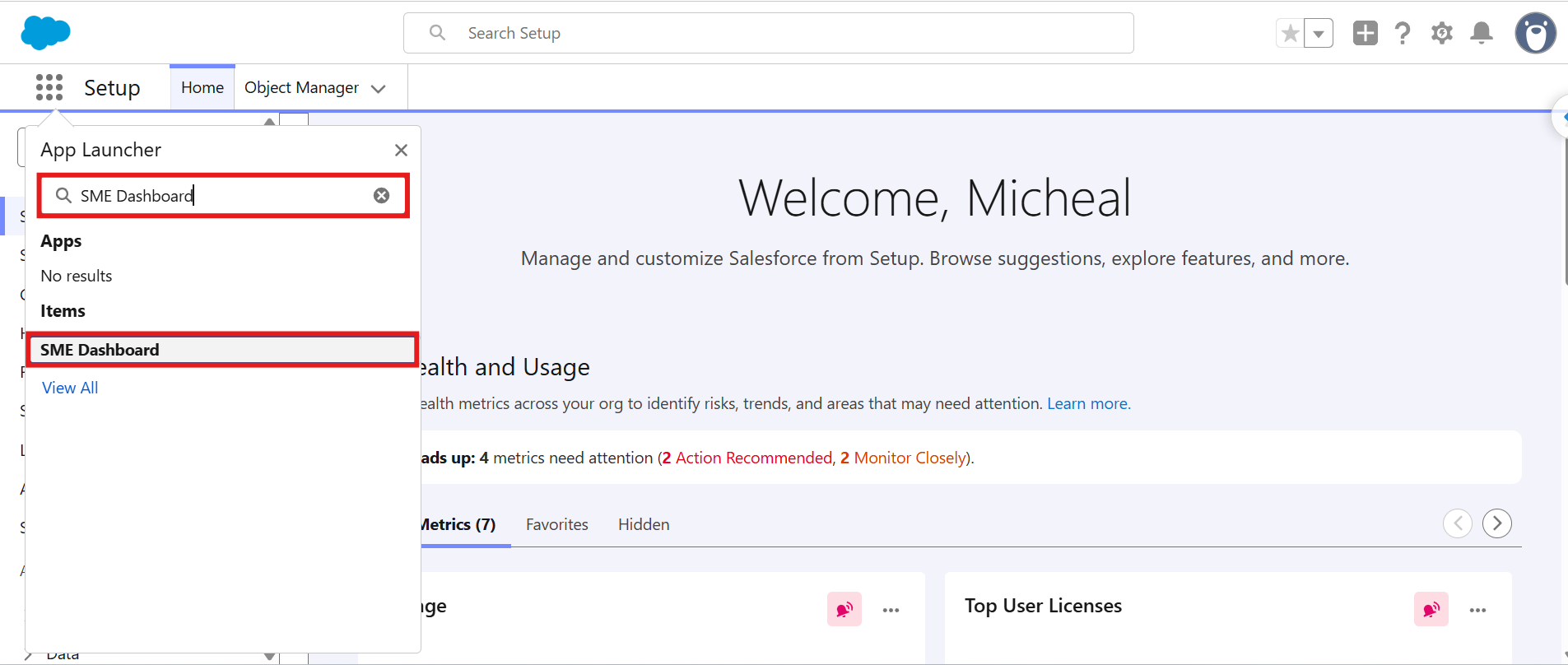Image resolution: width=1568 pixels, height=665 pixels.
Task: Expand the Object Manager dropdown chevron
Action: coord(379,88)
